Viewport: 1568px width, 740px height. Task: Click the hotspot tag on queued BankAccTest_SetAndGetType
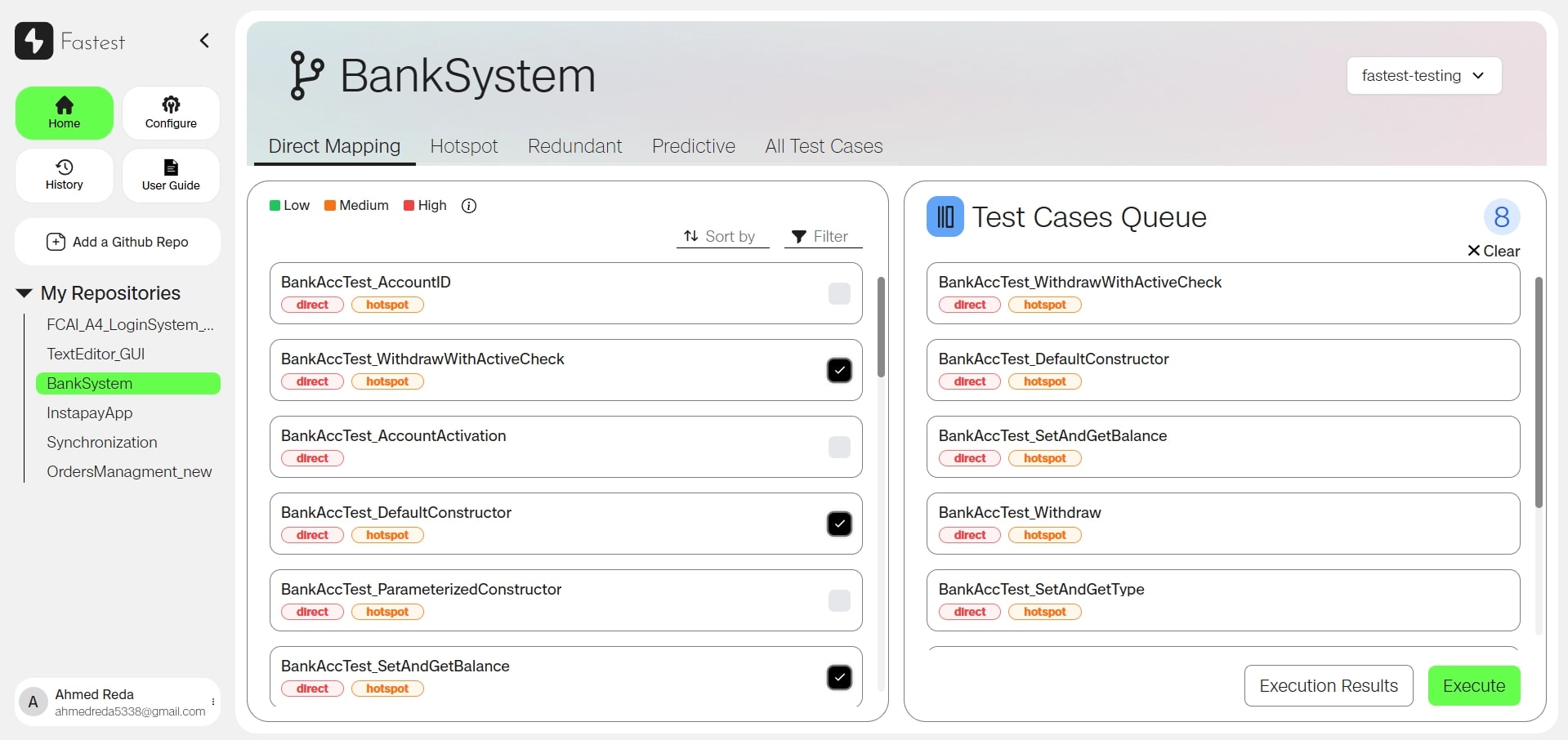tap(1045, 613)
